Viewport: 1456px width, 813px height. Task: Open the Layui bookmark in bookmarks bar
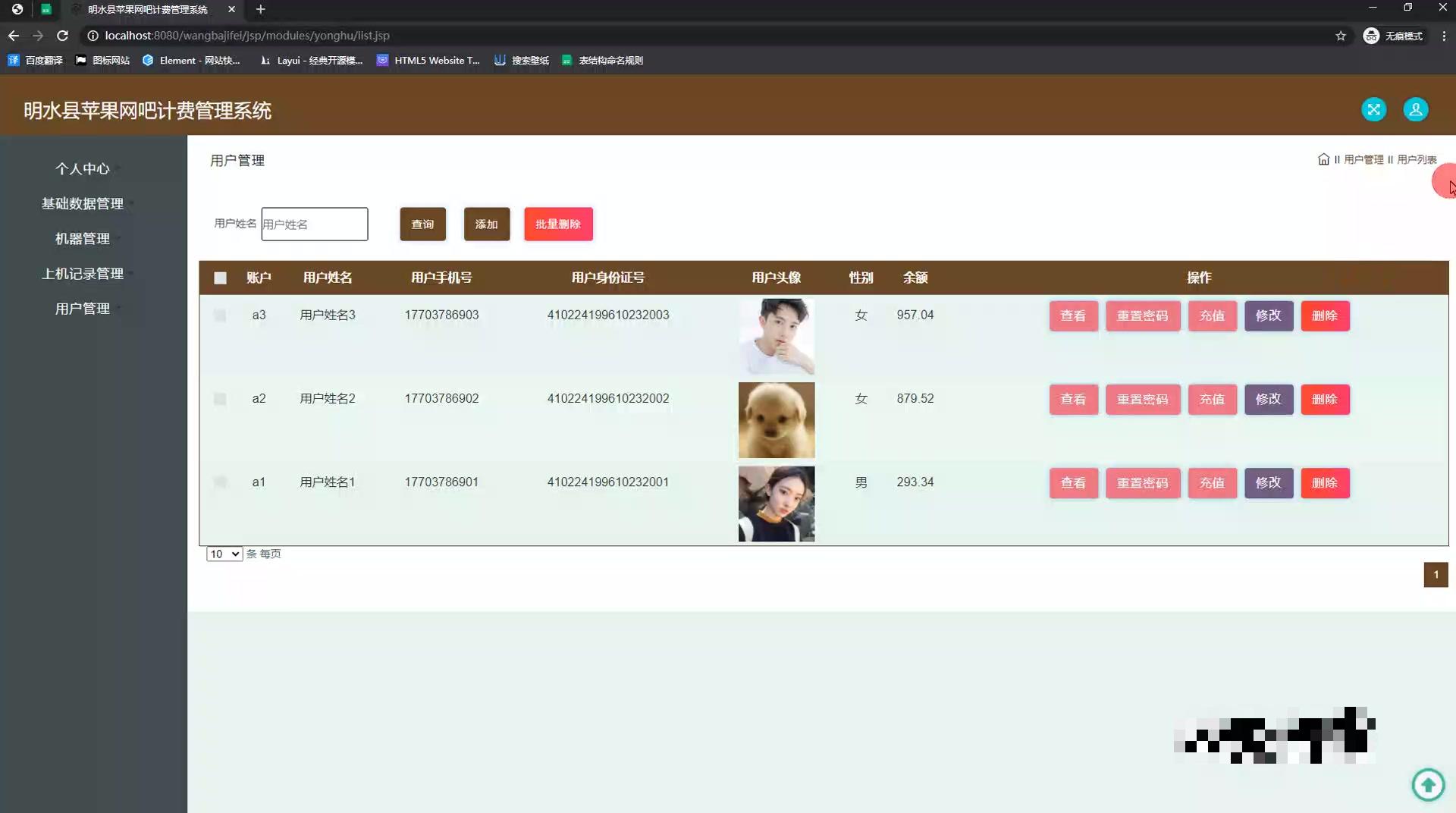point(311,60)
